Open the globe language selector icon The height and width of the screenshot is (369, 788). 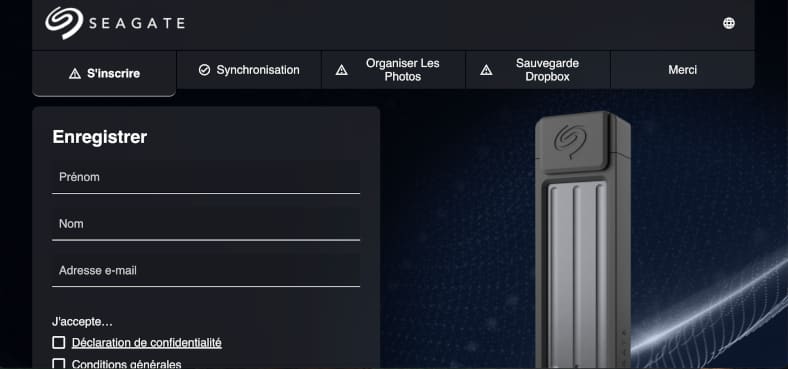coord(729,23)
